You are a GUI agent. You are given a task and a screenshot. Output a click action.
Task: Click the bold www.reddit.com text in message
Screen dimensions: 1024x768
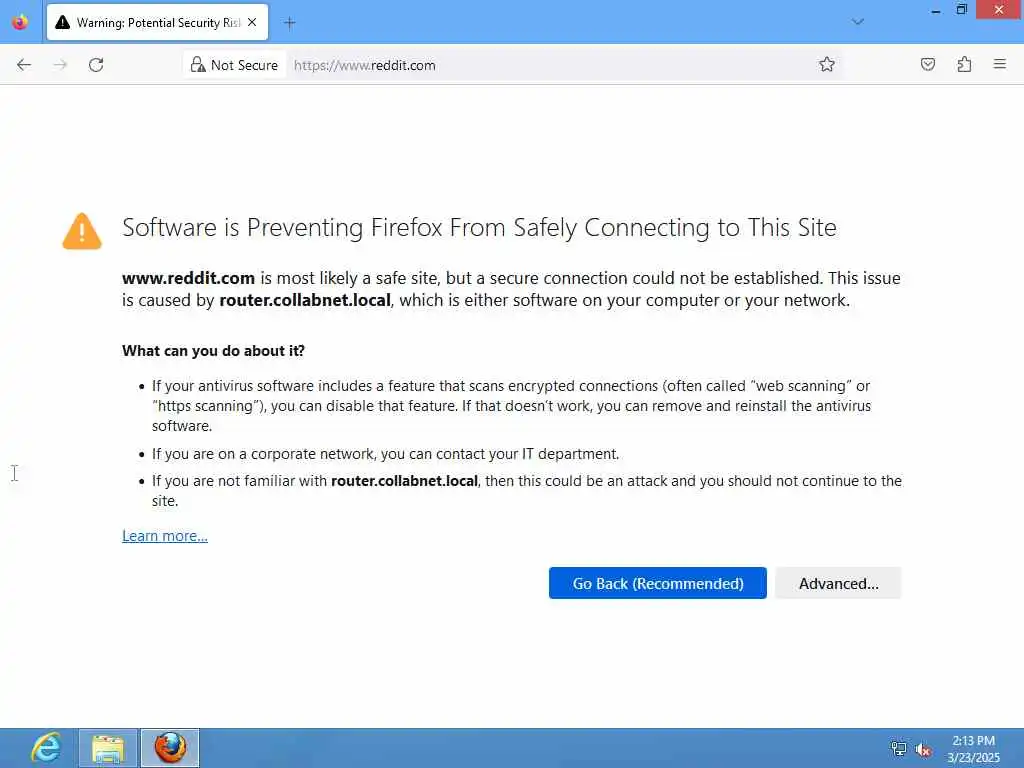tap(188, 278)
